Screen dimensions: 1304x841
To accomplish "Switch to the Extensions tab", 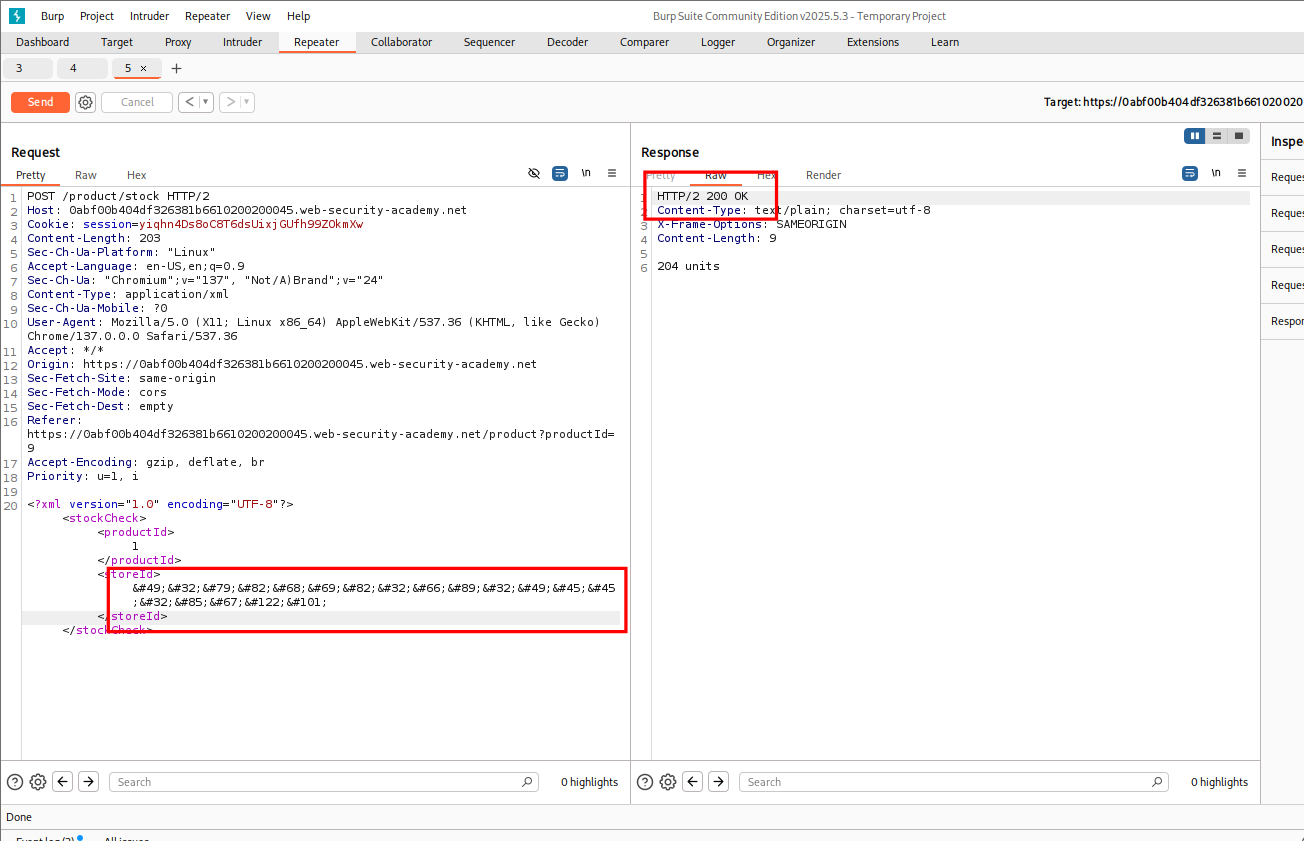I will (x=873, y=42).
